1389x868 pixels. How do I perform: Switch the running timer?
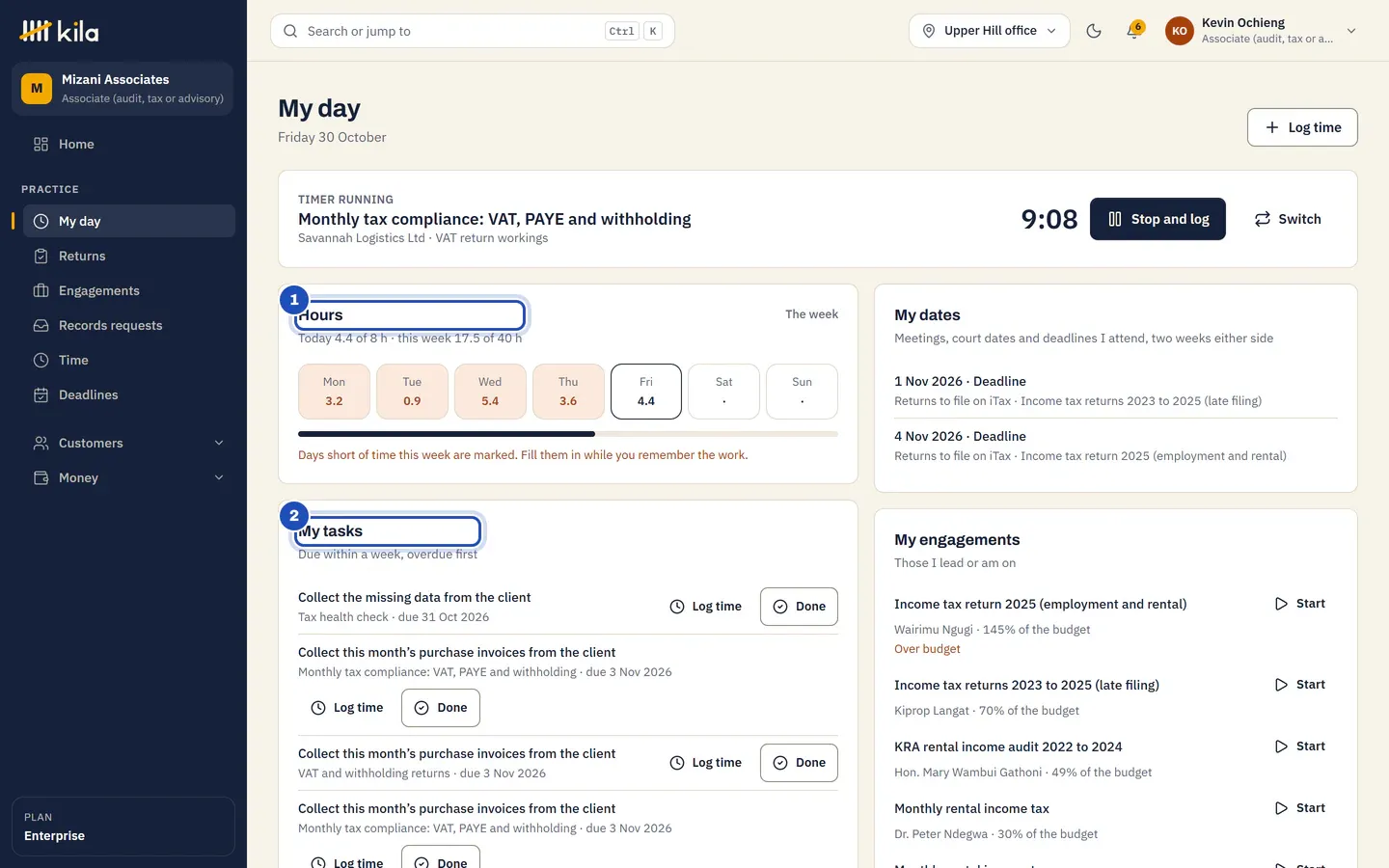[1288, 219]
